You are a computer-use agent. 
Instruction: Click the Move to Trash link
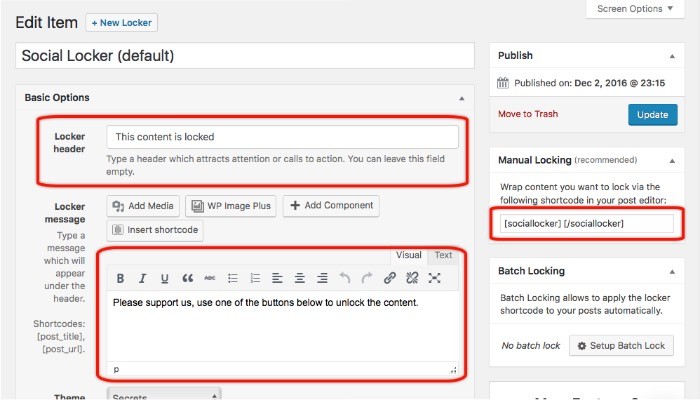click(x=530, y=114)
